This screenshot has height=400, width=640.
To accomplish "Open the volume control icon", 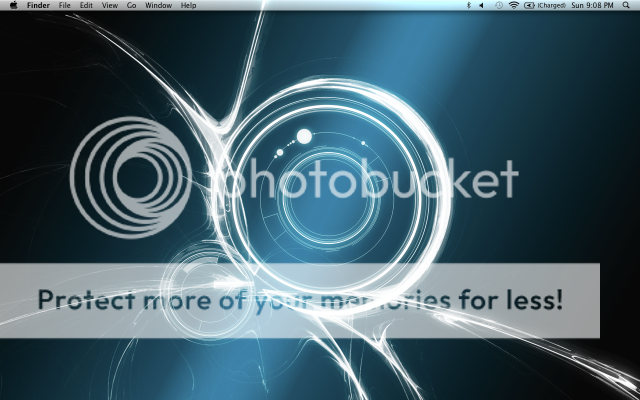I will point(482,5).
